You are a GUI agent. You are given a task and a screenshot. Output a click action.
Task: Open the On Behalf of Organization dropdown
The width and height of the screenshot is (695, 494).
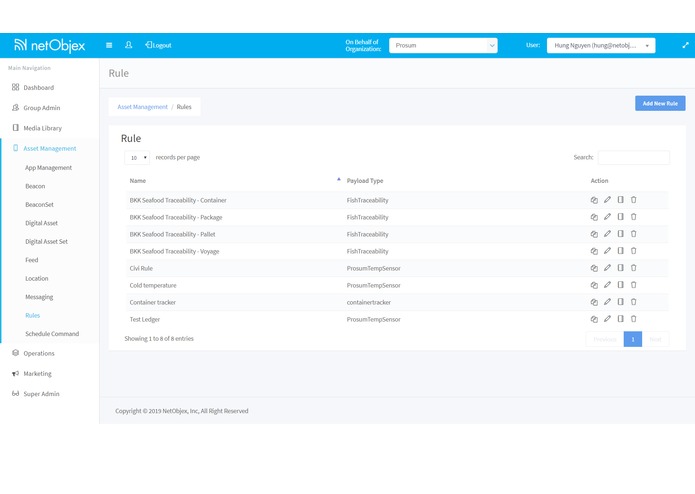(x=443, y=46)
